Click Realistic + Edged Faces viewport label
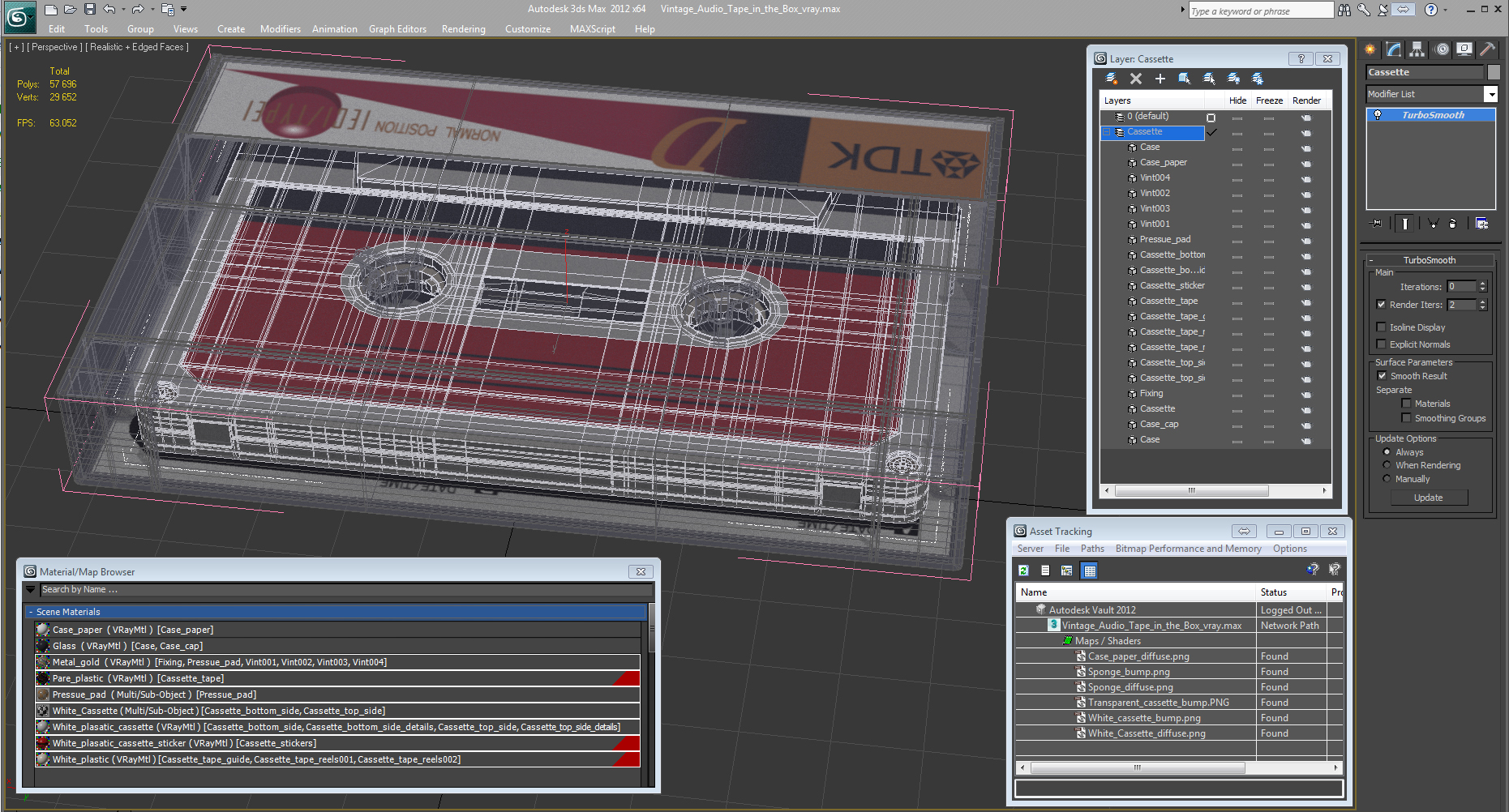 (137, 47)
